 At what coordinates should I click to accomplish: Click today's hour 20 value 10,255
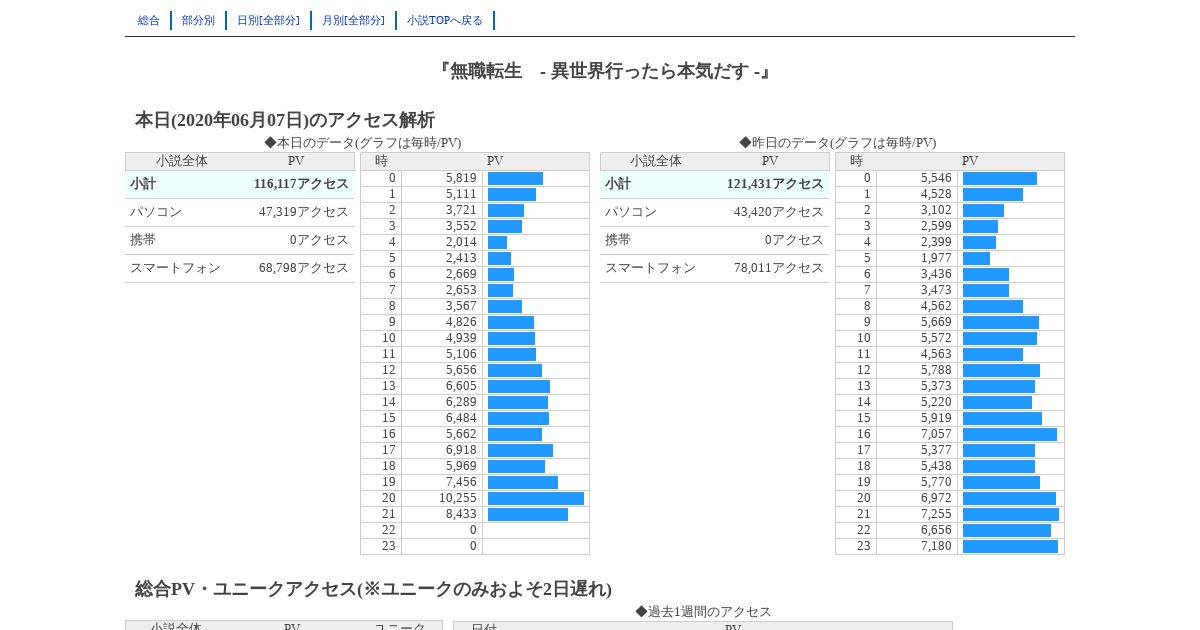point(458,498)
